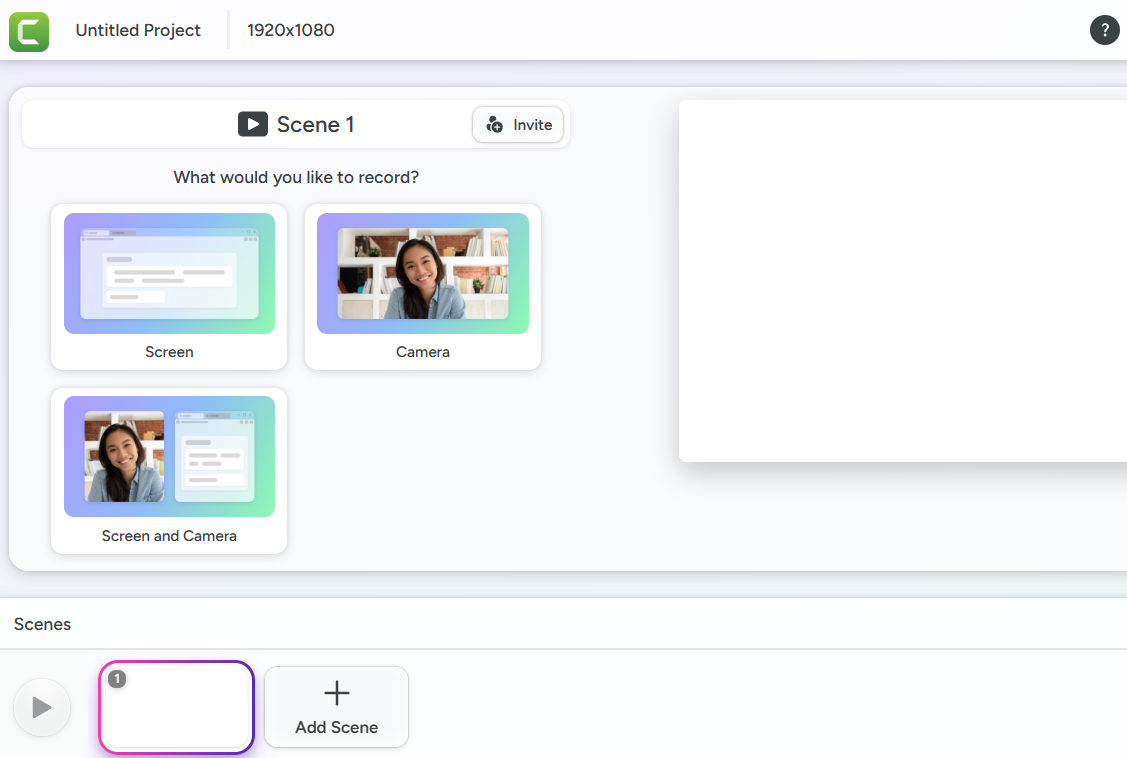
Task: Rename the Untitled Project title
Action: point(138,30)
